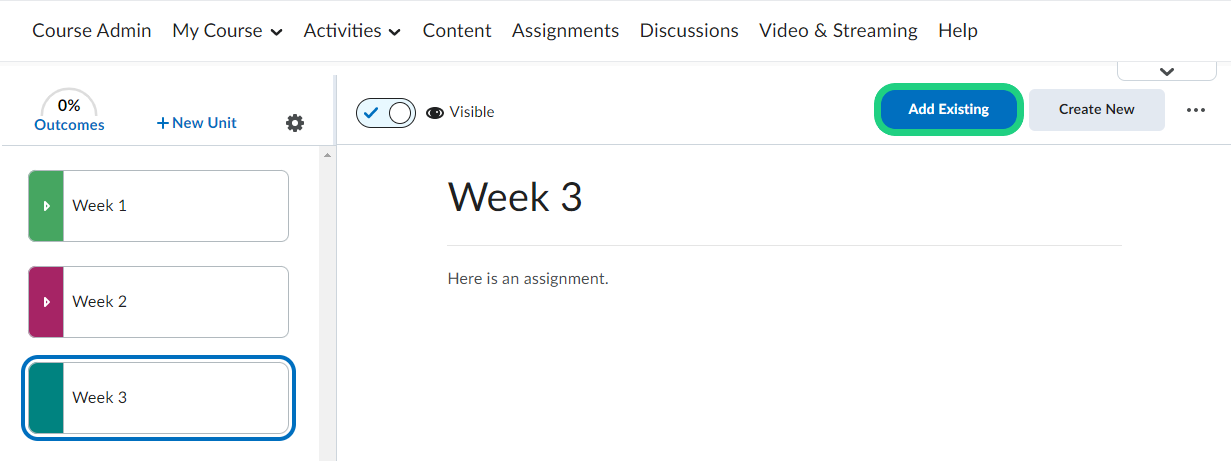Image resolution: width=1231 pixels, height=461 pixels.
Task: Open the Discussions nav item
Action: tap(689, 31)
